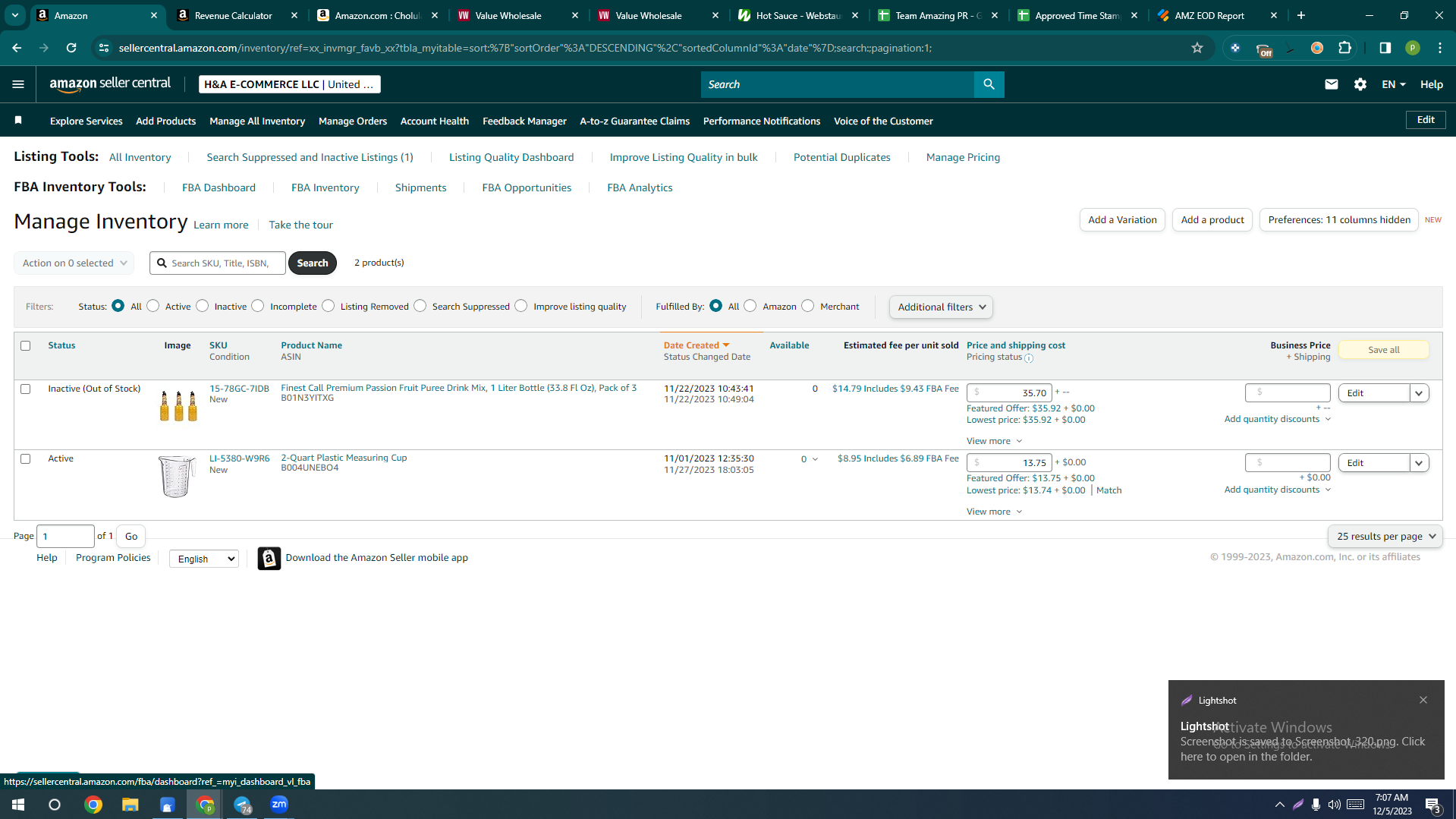The width and height of the screenshot is (1456, 819).
Task: Click the SKU, Title, ISBN search field
Action: coord(218,263)
